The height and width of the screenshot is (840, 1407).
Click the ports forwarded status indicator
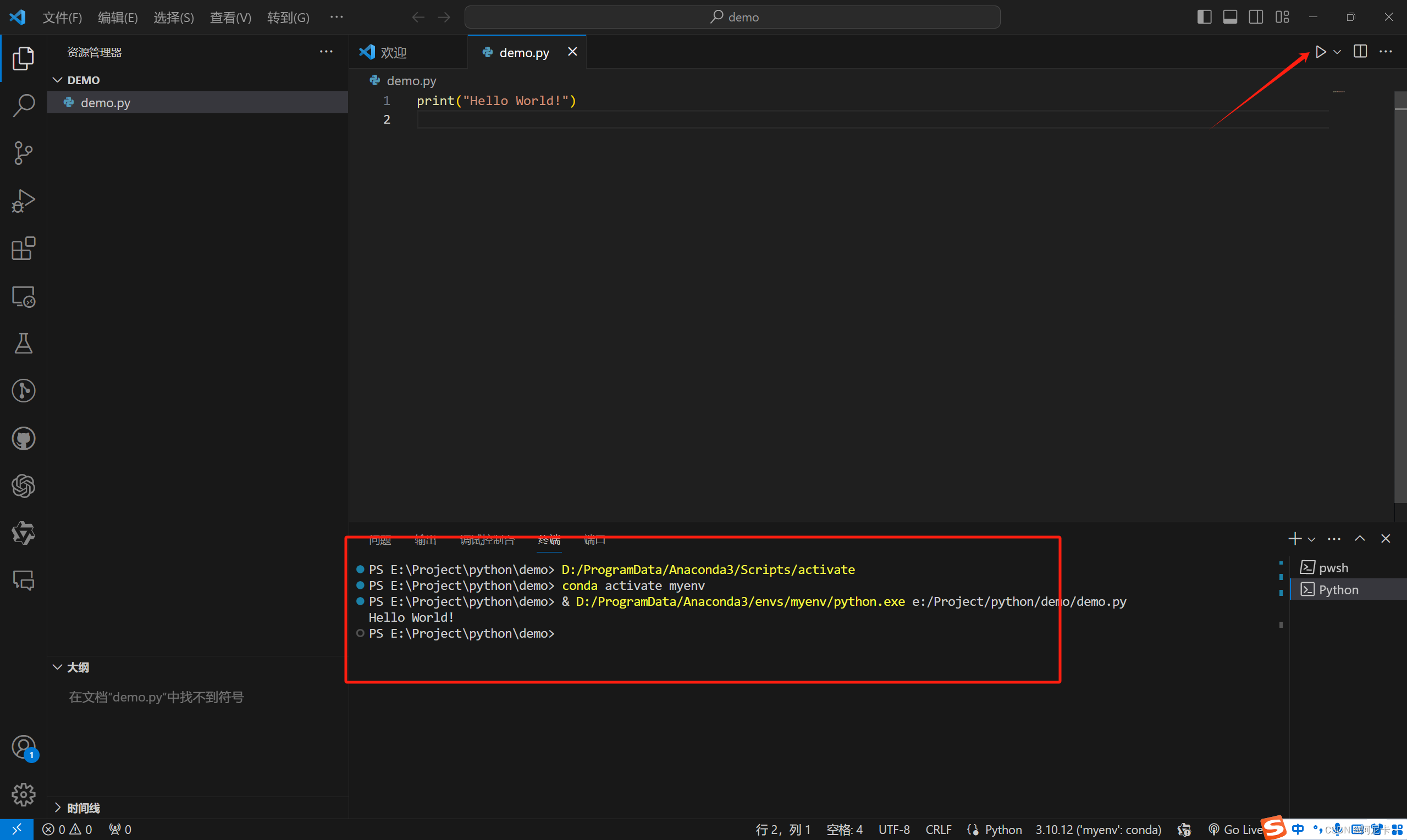point(120,830)
